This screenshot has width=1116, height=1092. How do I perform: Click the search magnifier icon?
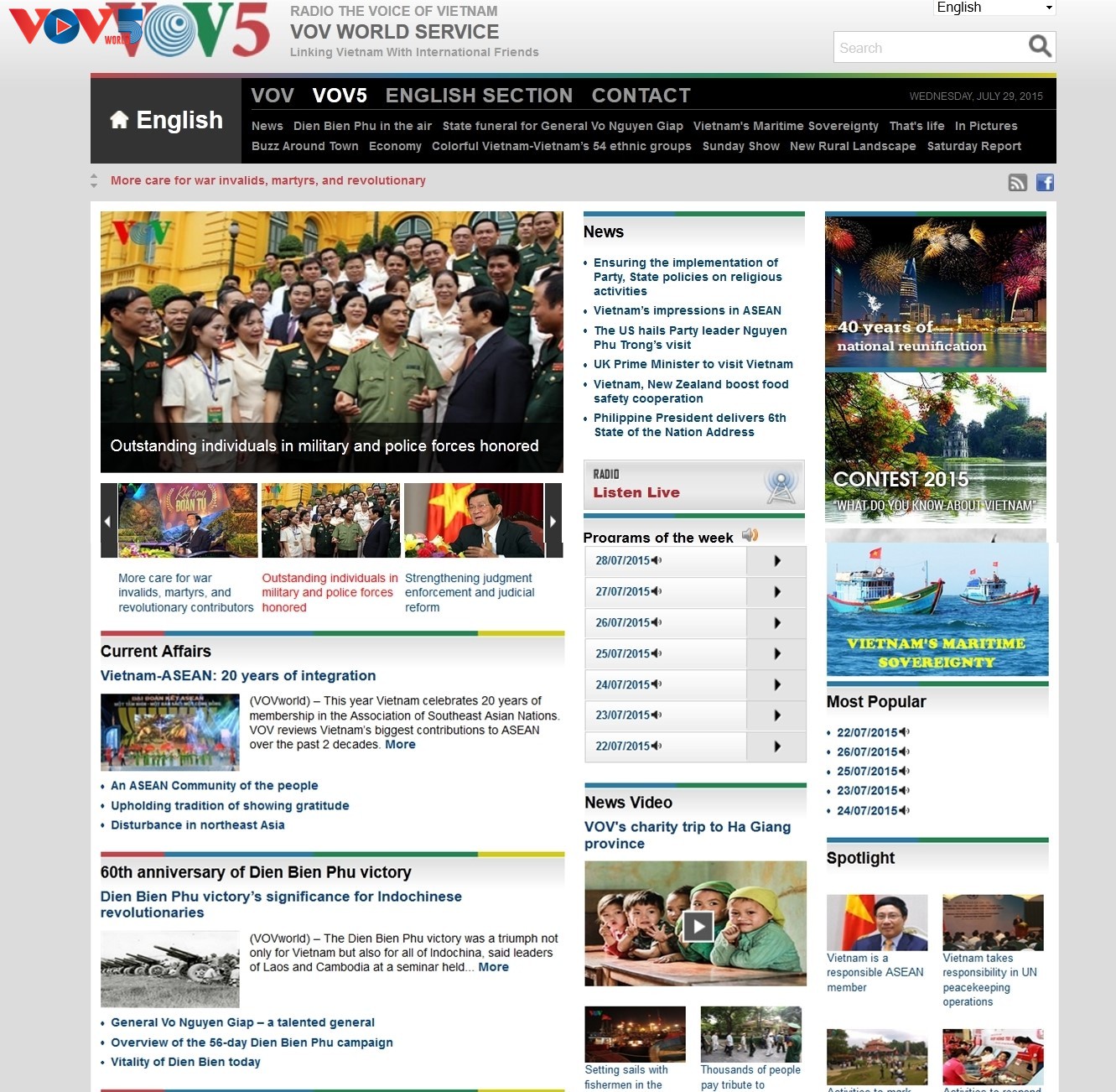coord(1040,46)
